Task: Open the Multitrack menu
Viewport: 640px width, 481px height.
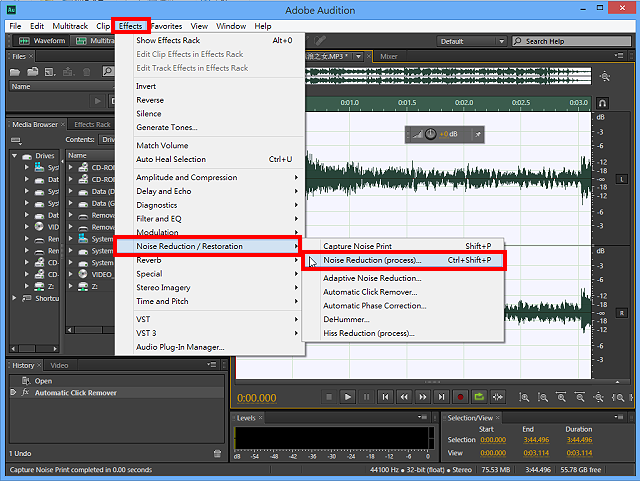Action: pos(70,26)
